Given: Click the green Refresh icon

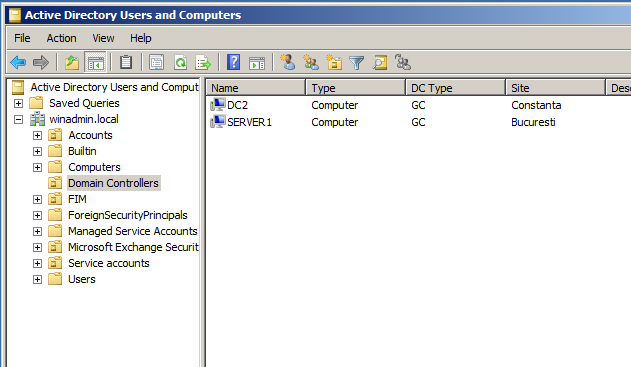Looking at the screenshot, I should (x=180, y=62).
